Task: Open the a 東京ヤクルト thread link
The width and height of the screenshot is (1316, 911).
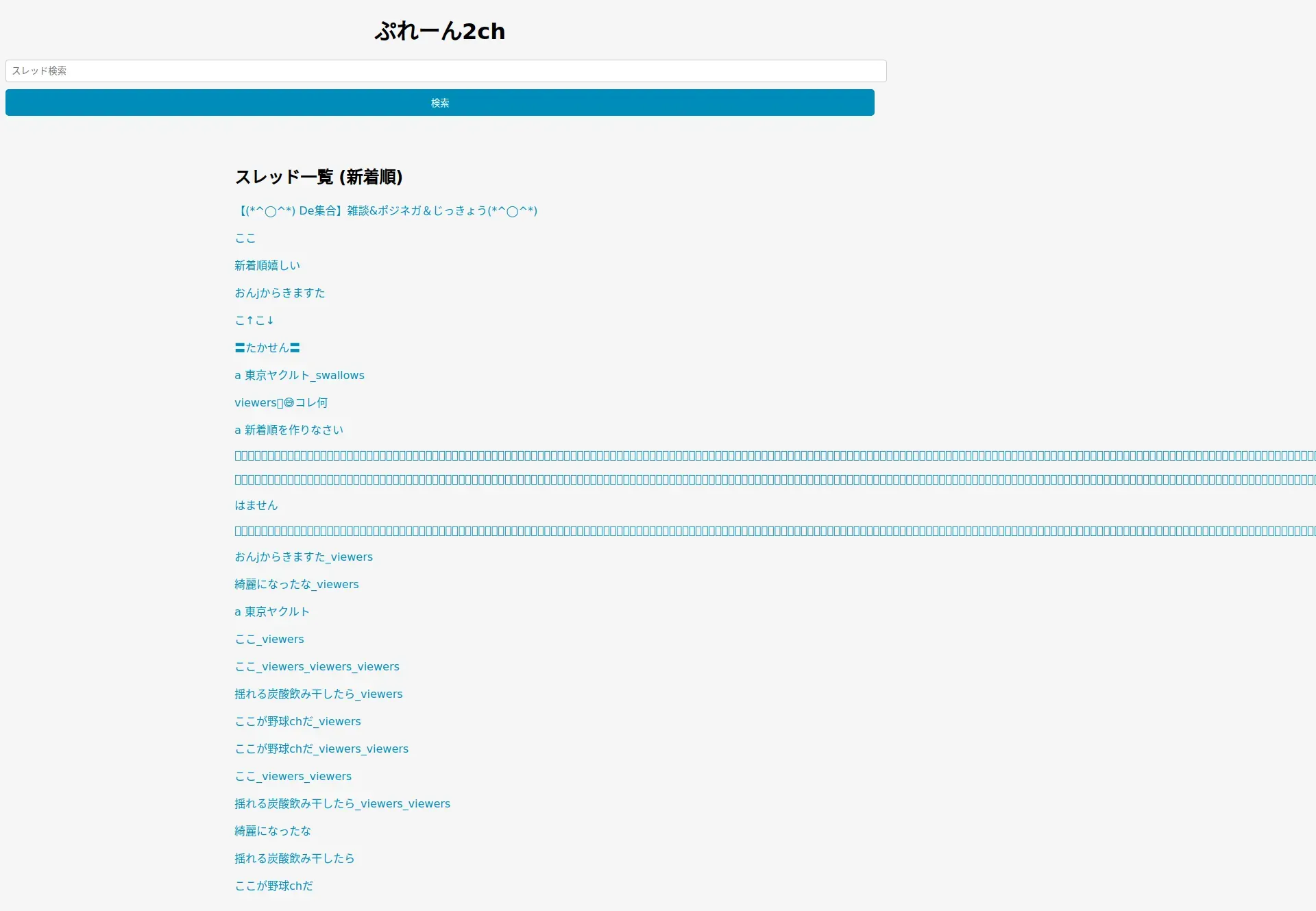Action: 271,611
